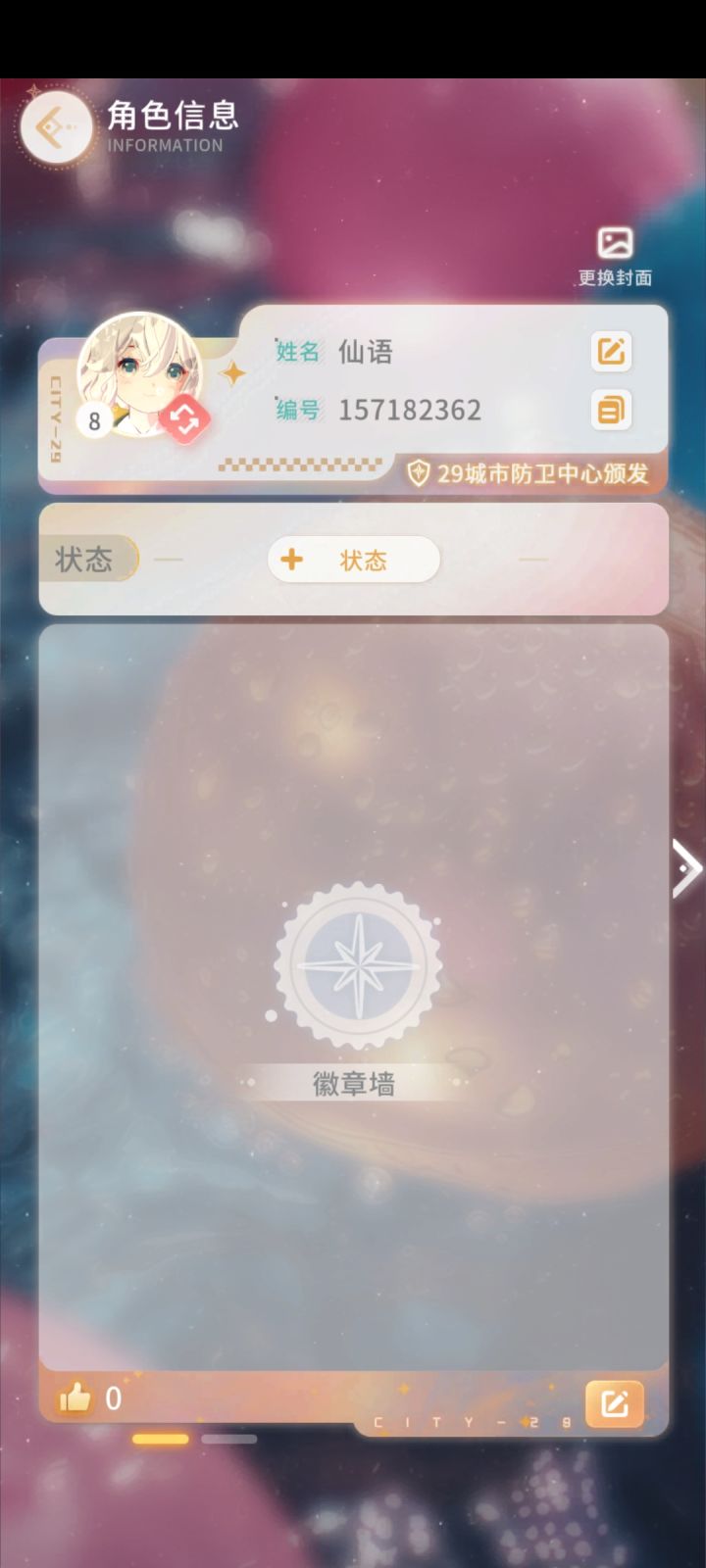Expand next page with right chevron arrow
The width and height of the screenshot is (706, 1568).
686,868
